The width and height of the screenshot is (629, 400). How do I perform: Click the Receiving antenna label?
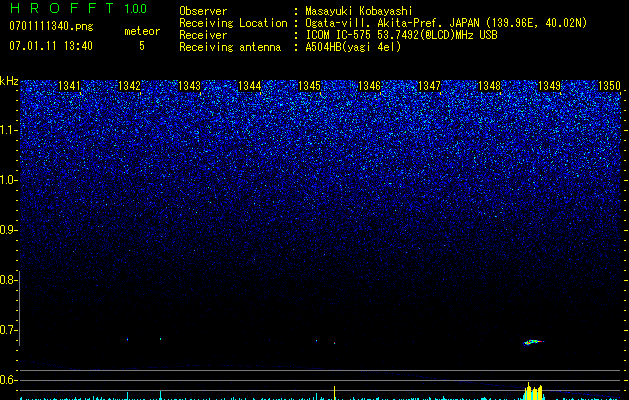(230, 47)
